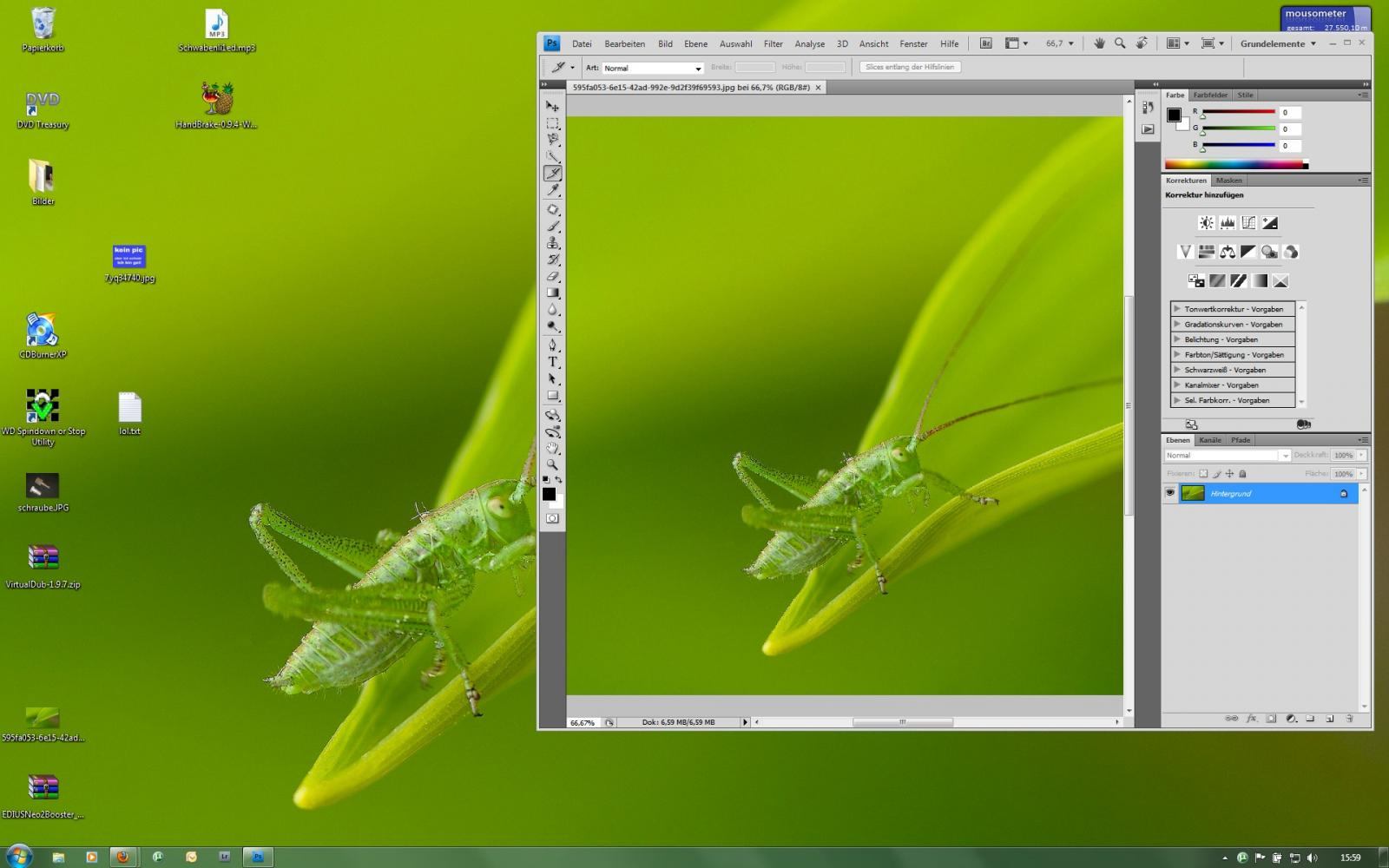Select the Eraser tool
The width and height of the screenshot is (1389, 868).
coord(552,276)
